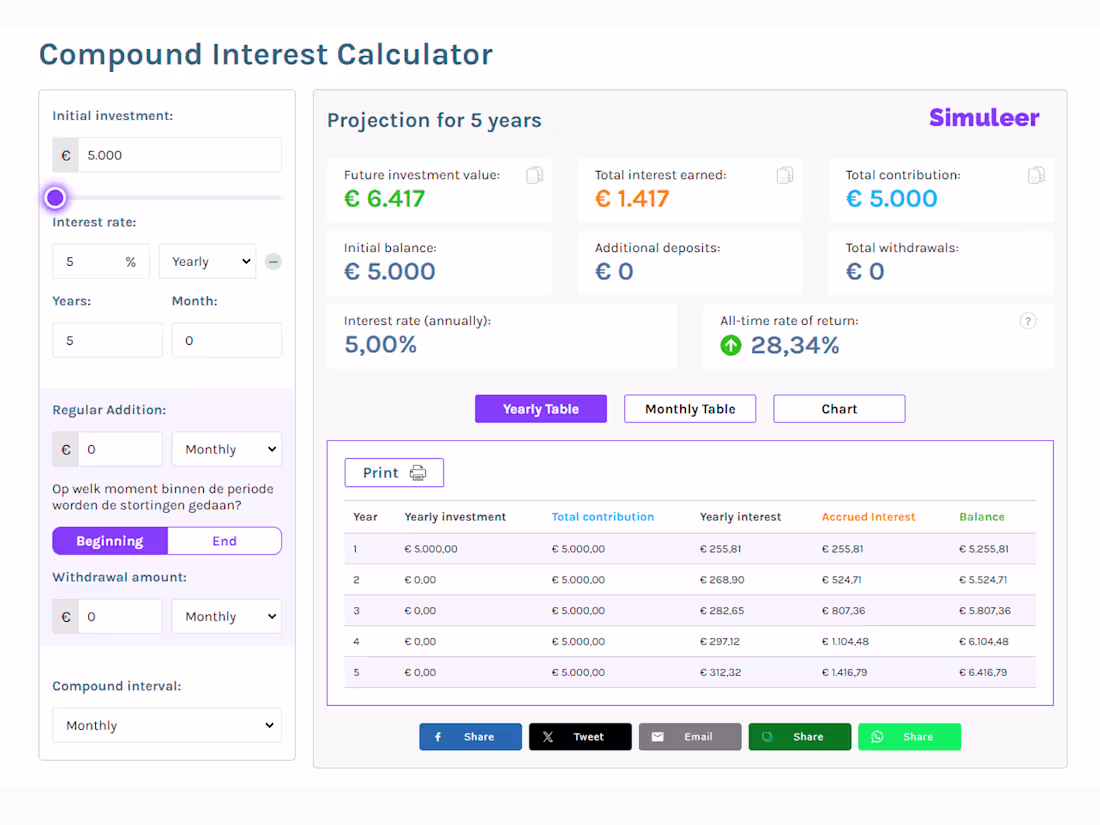Click the € 1.417 total interest amount
The image size is (1100, 825).
point(632,199)
